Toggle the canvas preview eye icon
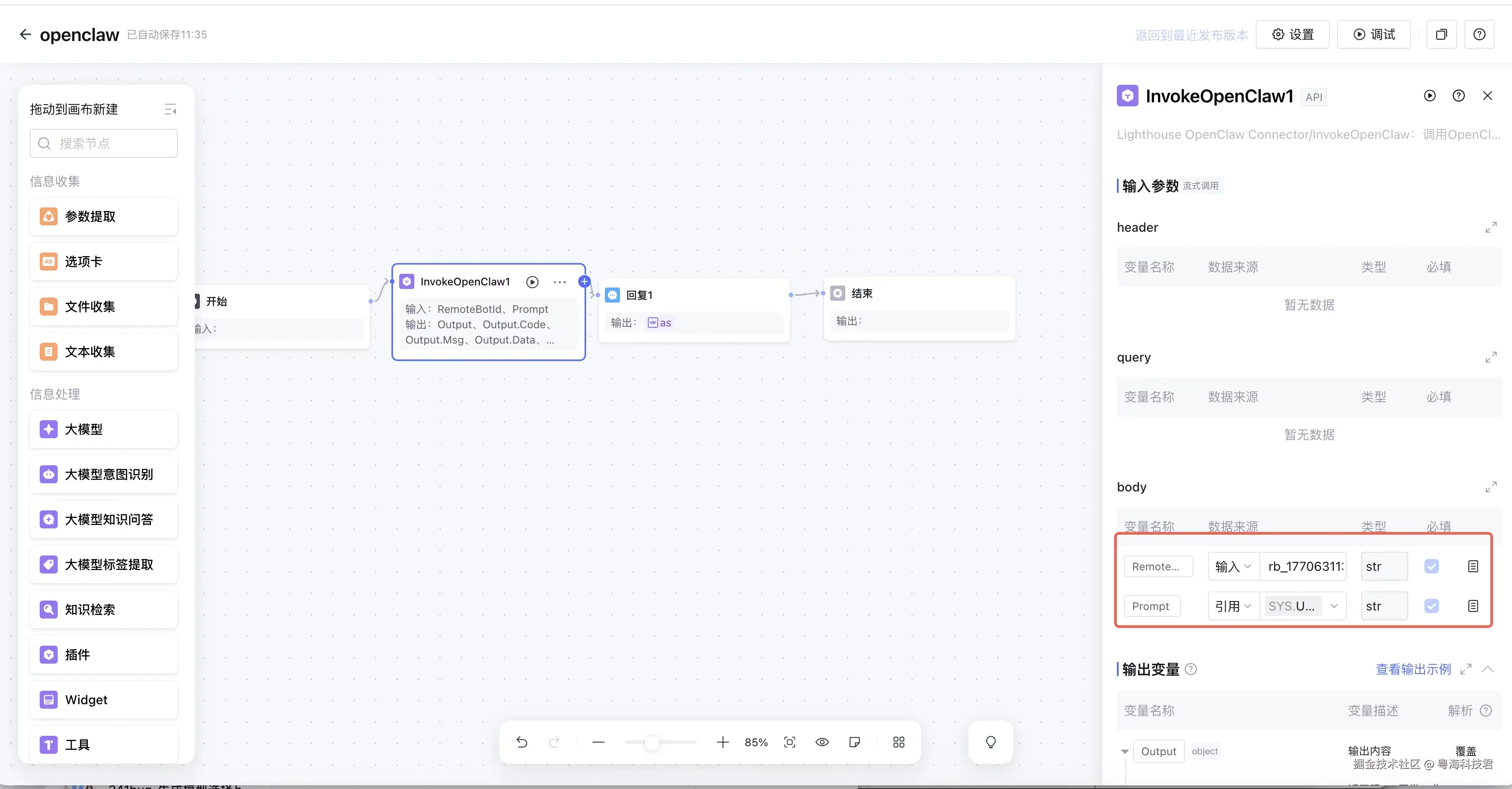This screenshot has height=789, width=1512. pos(822,742)
